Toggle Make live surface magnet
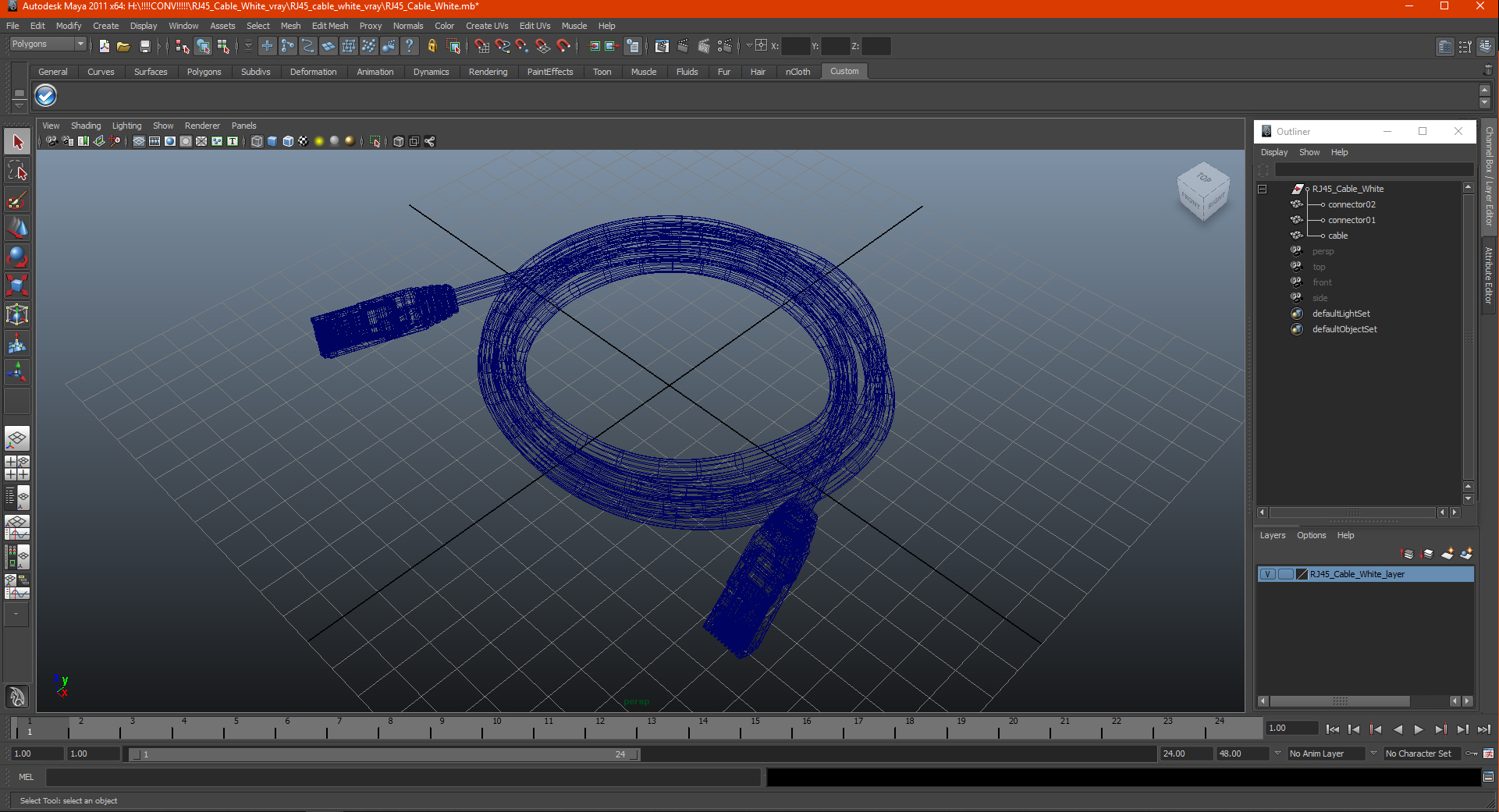Viewport: 1499px width, 812px height. click(563, 46)
